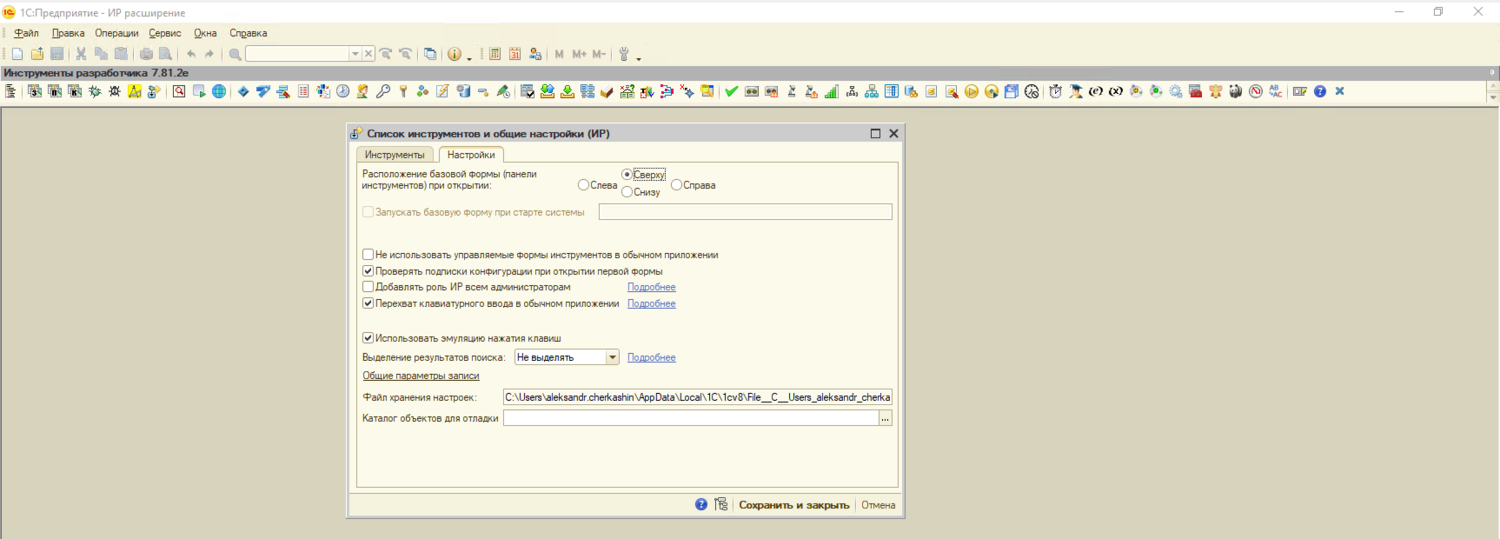This screenshot has width=1500, height=539.
Task: Select the Слева radio button
Action: 583,185
